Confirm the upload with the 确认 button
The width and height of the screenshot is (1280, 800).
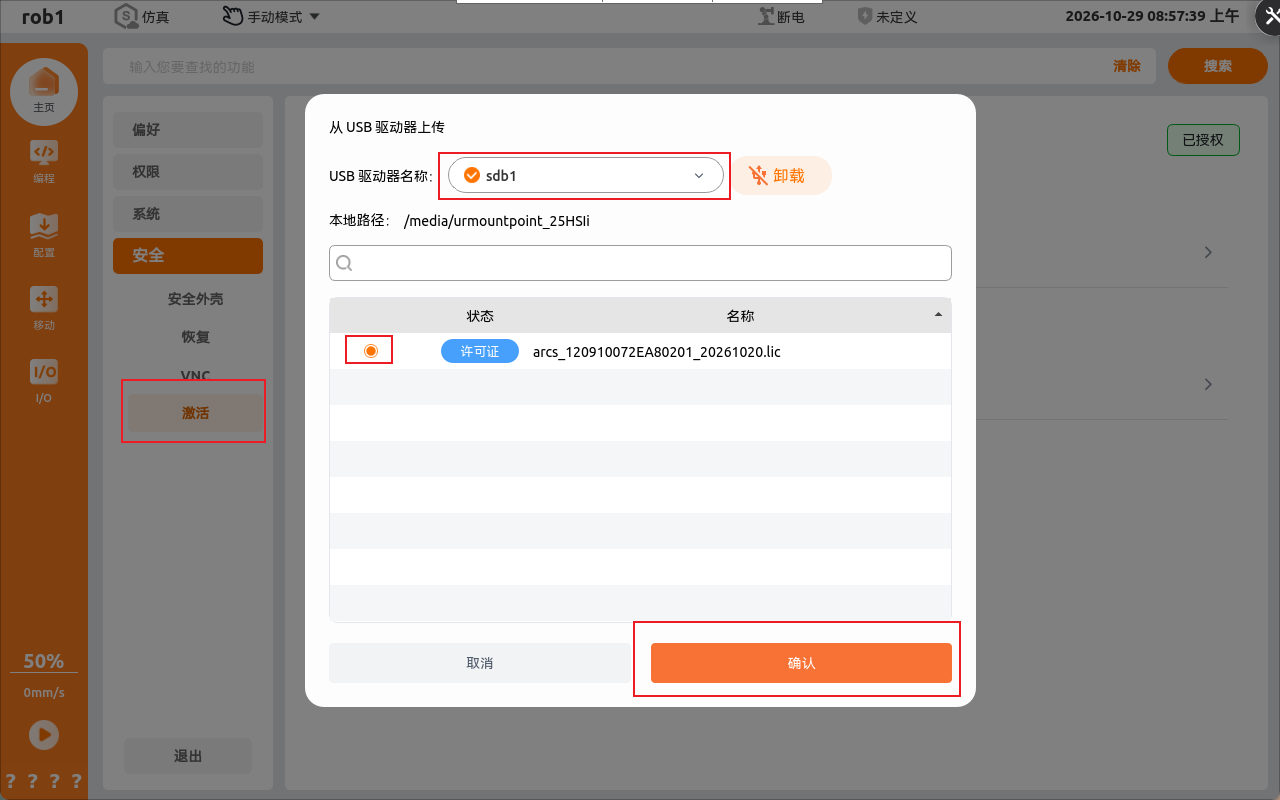click(801, 663)
